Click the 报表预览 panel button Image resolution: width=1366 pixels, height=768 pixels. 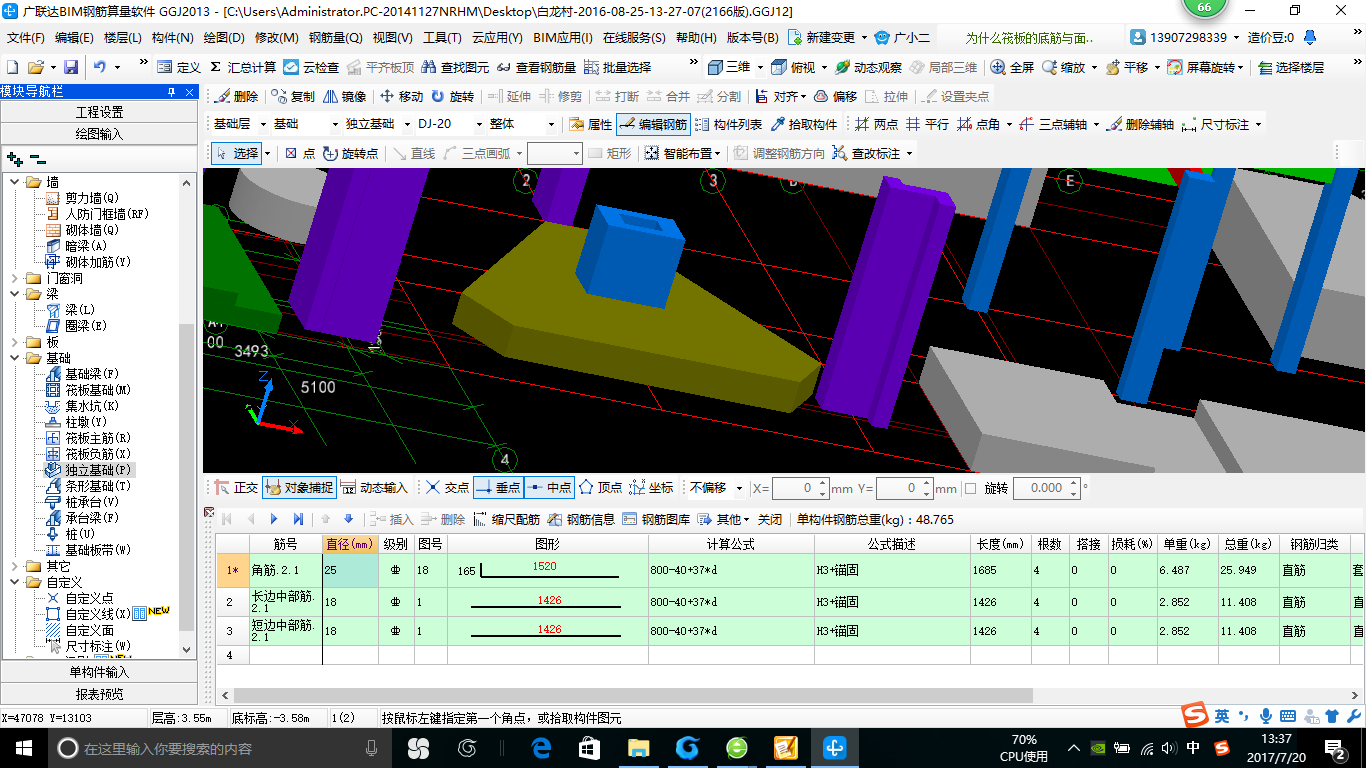(x=100, y=694)
